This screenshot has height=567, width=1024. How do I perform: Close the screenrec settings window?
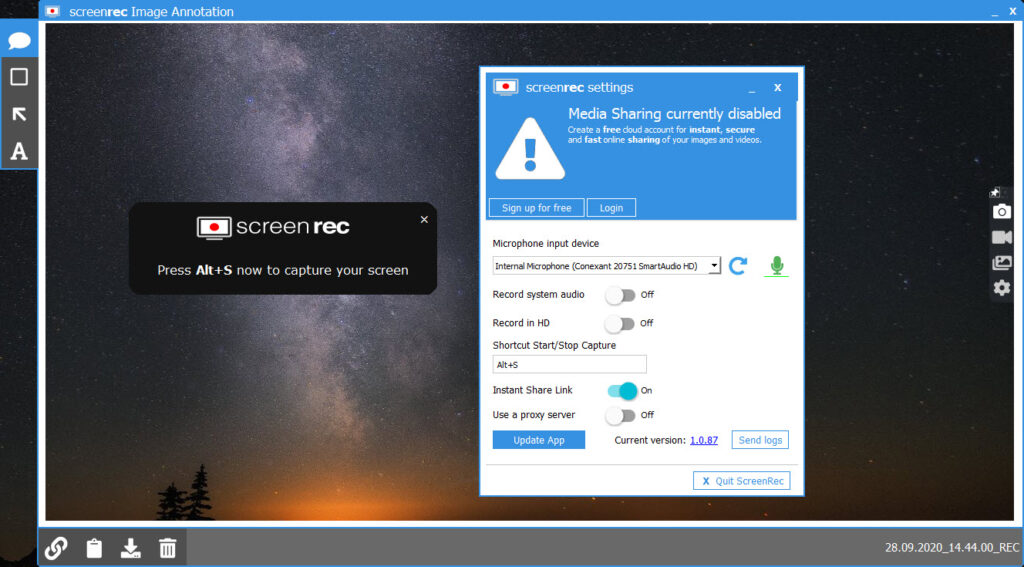click(x=777, y=87)
